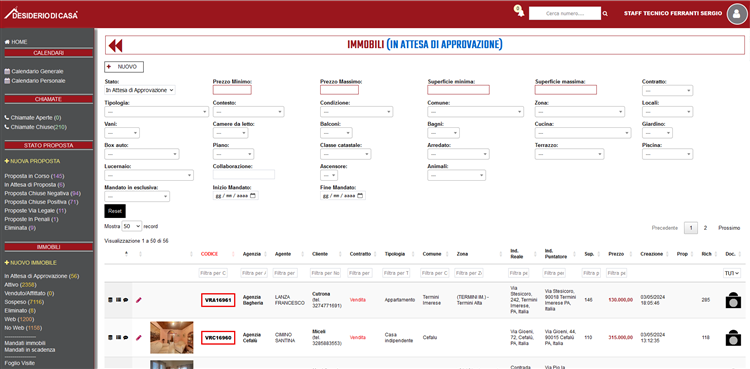Open Foglio Visite in sidebar

tap(20, 363)
